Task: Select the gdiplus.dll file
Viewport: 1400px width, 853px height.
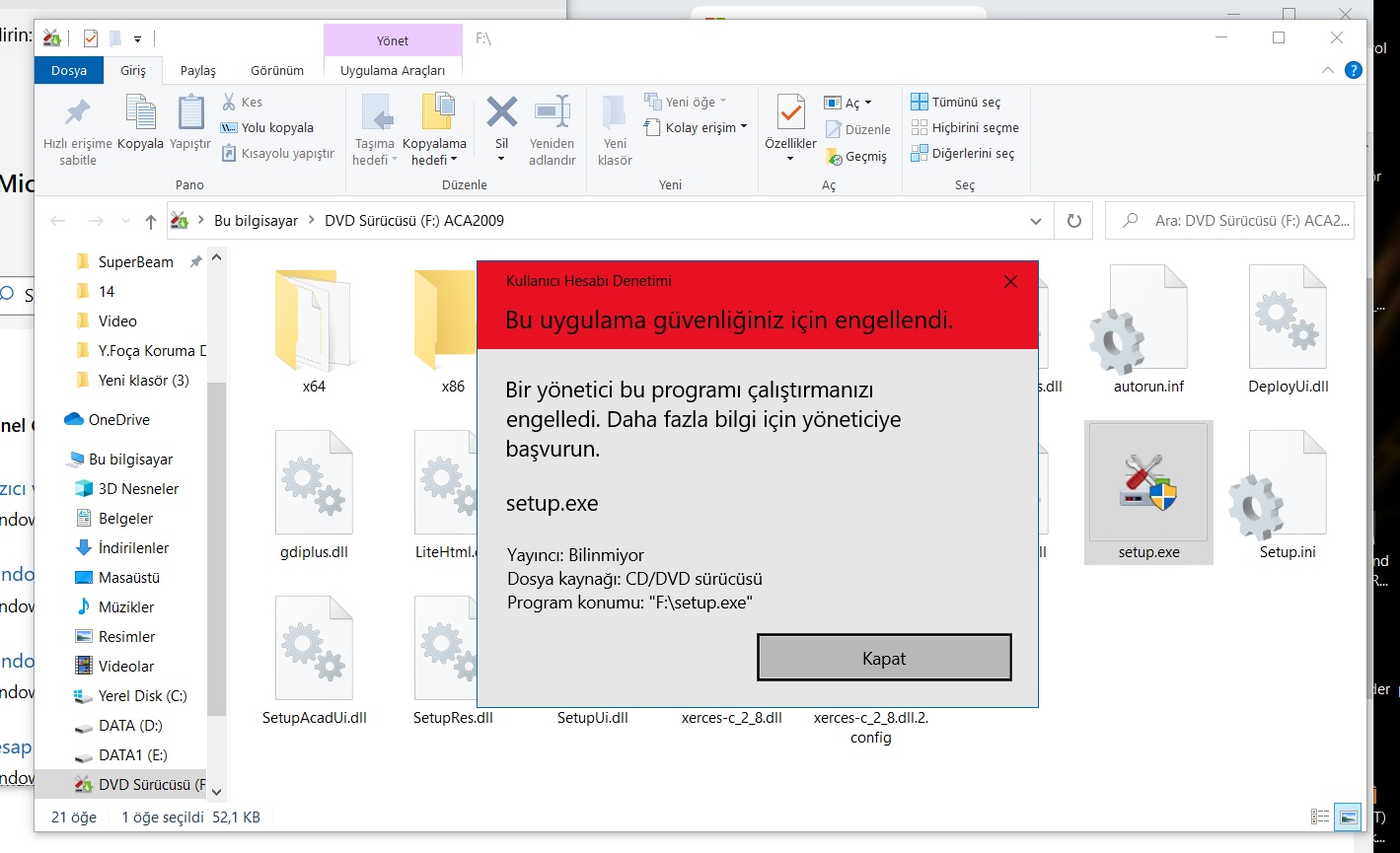Action: [314, 497]
